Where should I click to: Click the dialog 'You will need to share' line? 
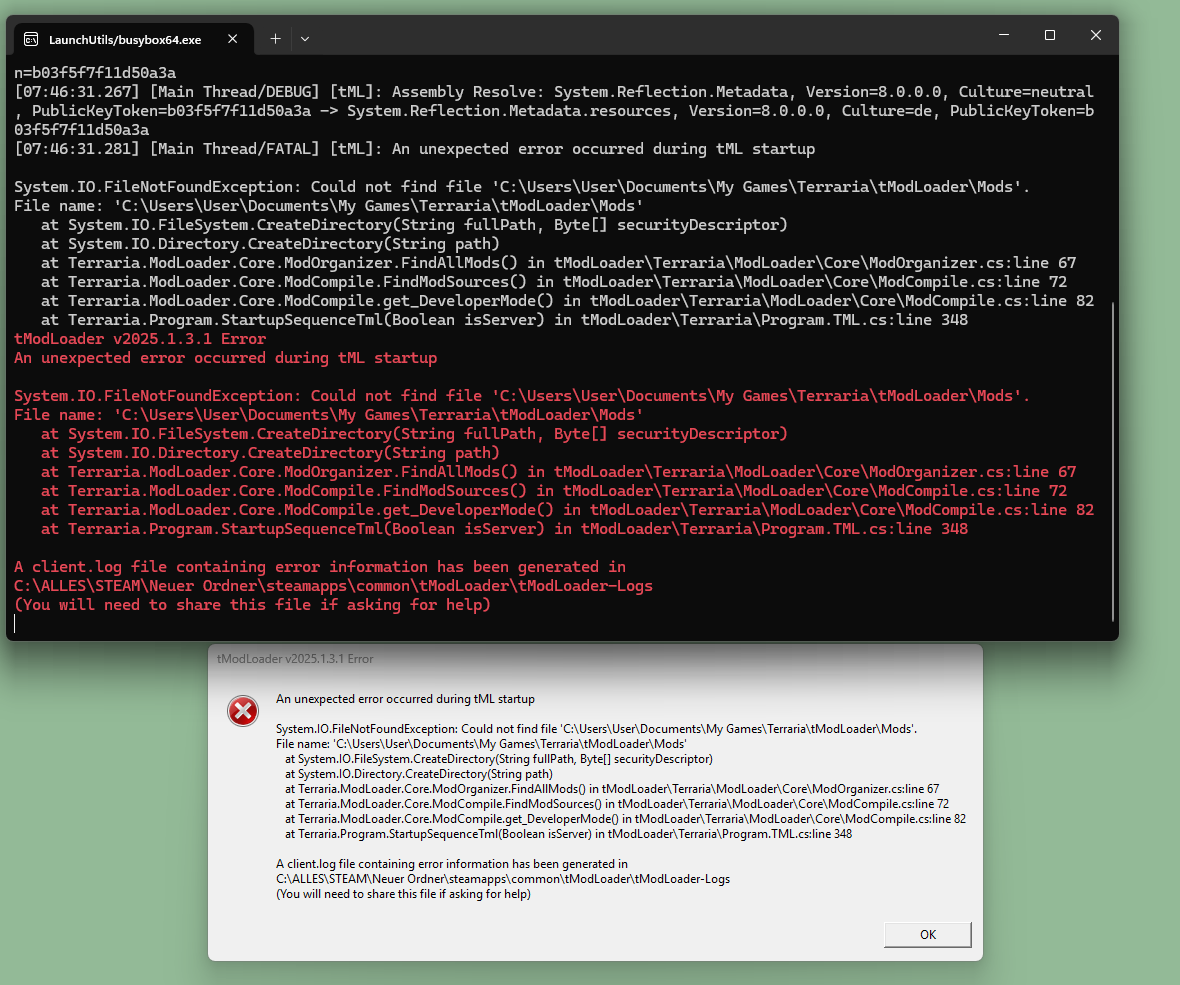pos(403,894)
